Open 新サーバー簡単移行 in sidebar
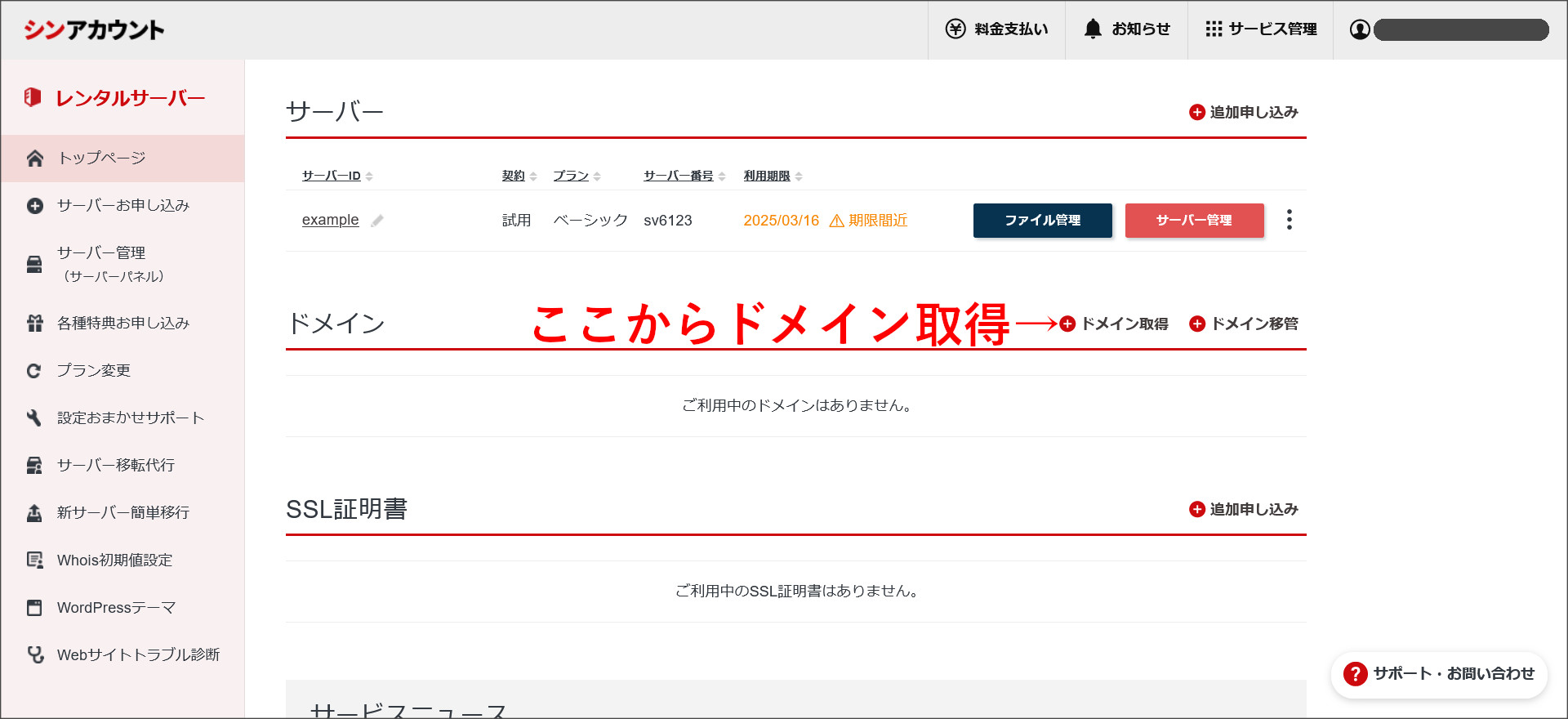1568x719 pixels. click(122, 513)
